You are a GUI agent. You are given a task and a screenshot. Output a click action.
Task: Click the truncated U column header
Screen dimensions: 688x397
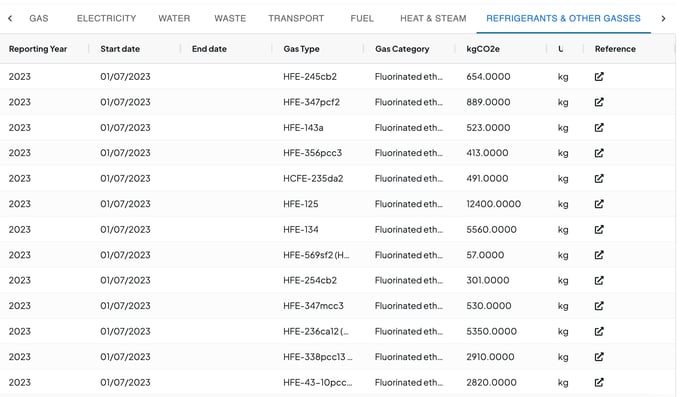point(561,49)
